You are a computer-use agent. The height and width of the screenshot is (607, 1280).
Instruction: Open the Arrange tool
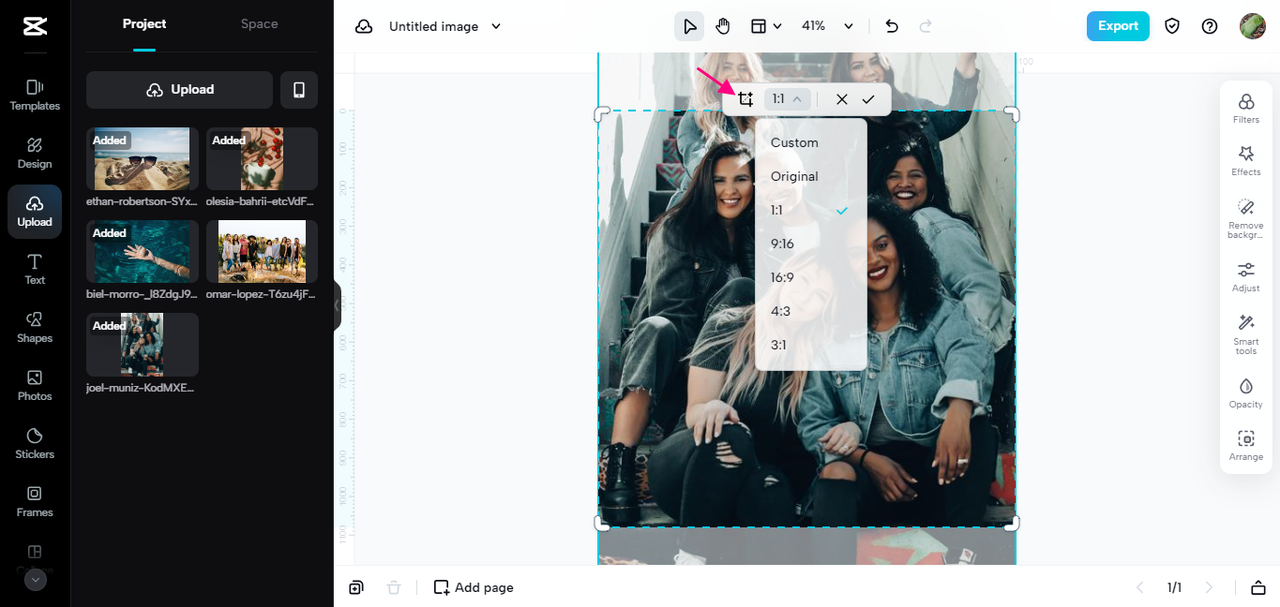point(1246,445)
